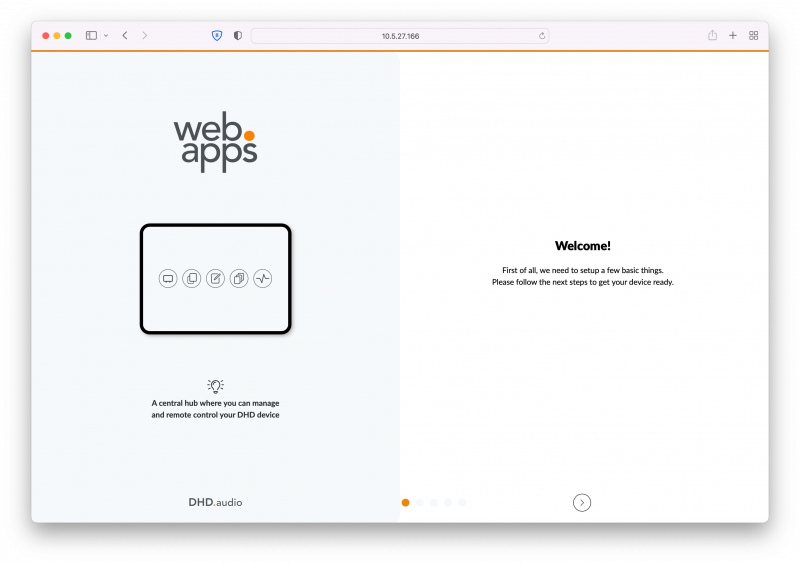Toggle the Safari sidebar button
800x564 pixels.
tap(91, 35)
